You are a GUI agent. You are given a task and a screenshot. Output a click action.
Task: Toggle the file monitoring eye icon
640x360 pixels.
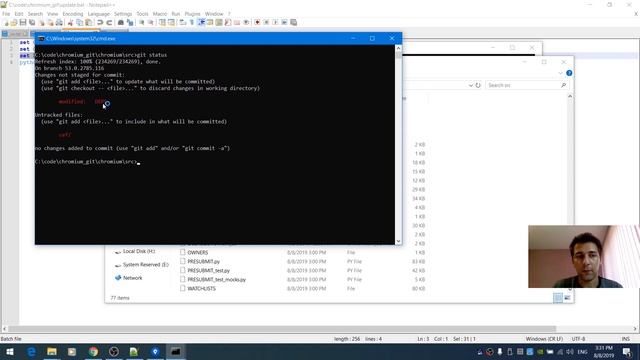pos(246,22)
